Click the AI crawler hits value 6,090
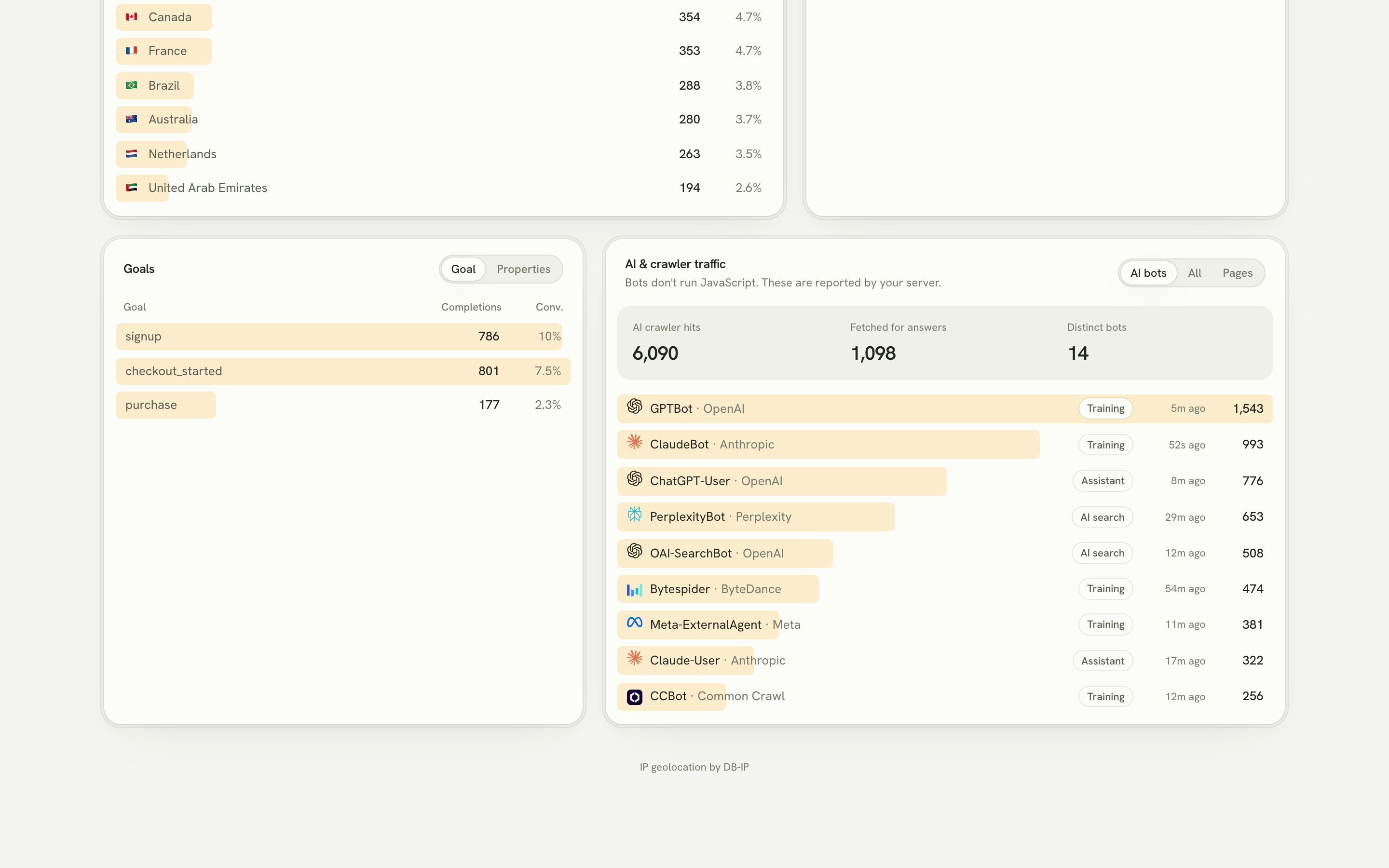The width and height of the screenshot is (1389, 868). click(x=655, y=353)
